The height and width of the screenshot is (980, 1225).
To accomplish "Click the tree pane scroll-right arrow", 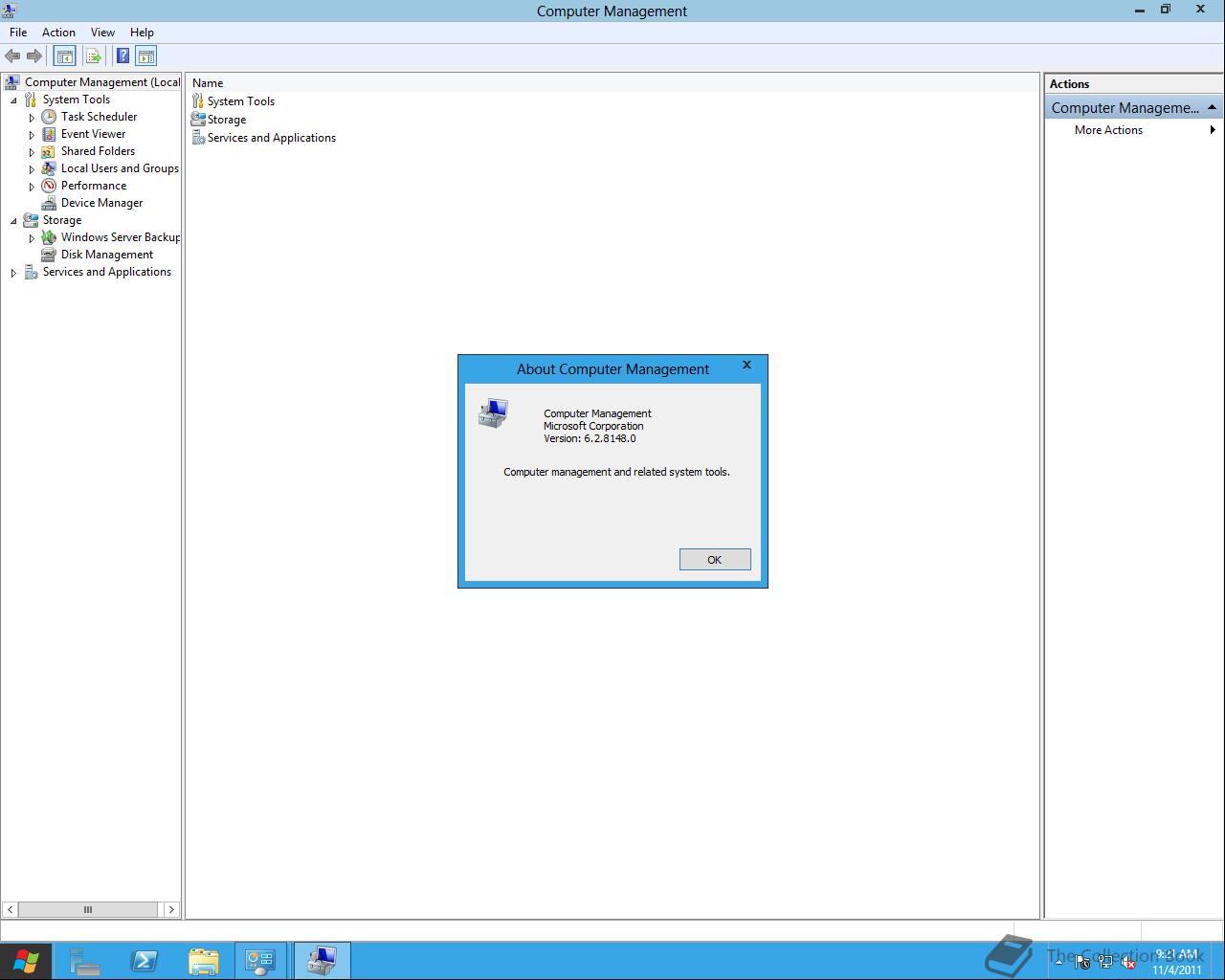I will [x=171, y=910].
